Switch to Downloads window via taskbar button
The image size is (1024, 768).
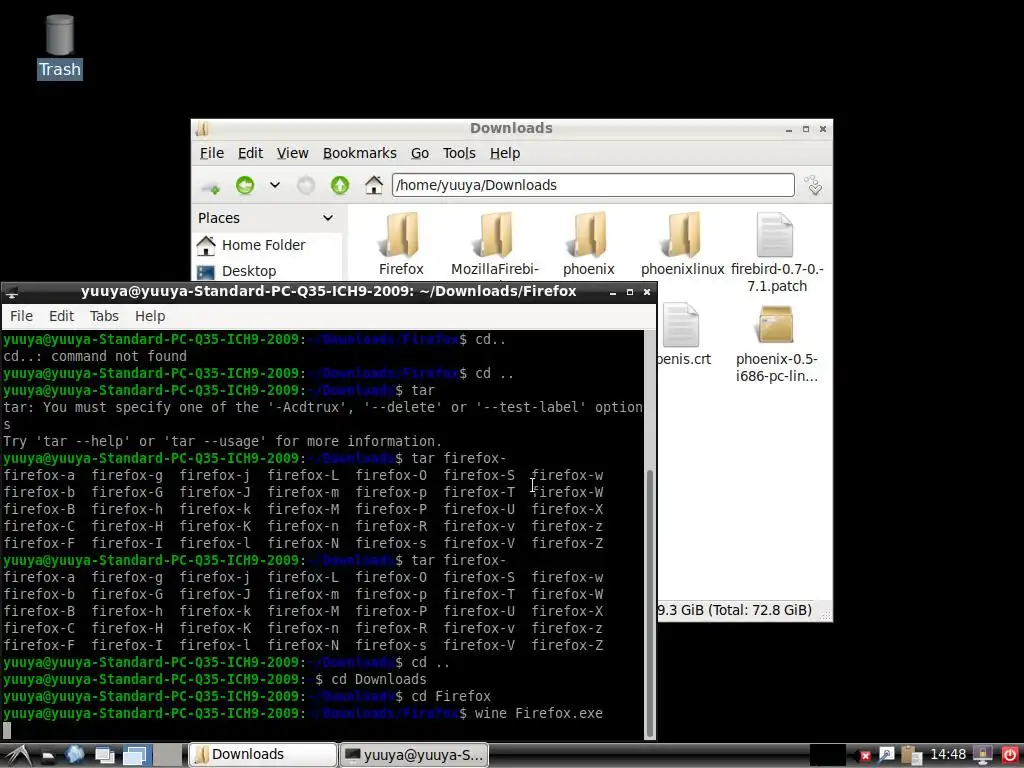tap(263, 755)
